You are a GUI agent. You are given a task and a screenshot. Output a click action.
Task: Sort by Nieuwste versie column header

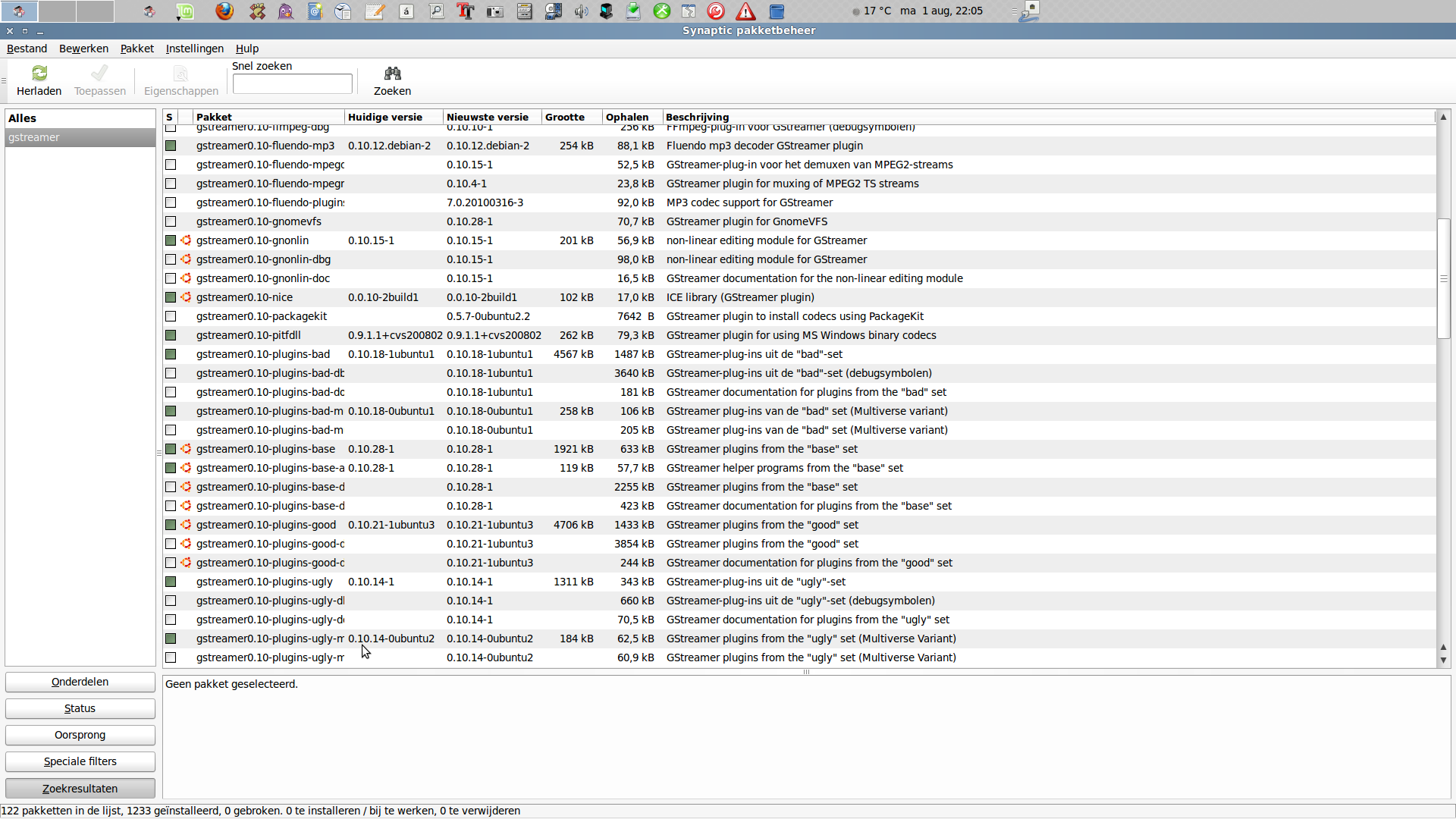pyautogui.click(x=493, y=117)
